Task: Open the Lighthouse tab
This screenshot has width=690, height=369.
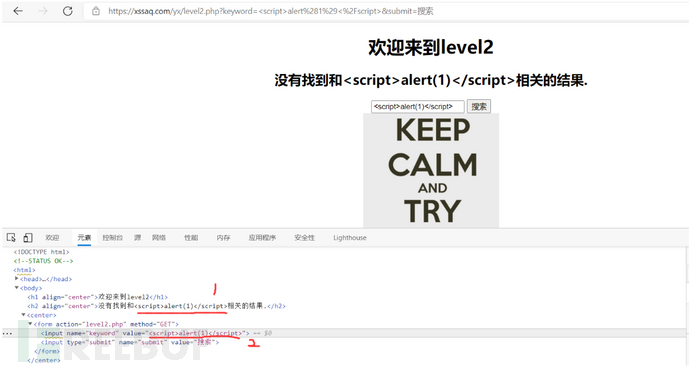Action: pos(350,237)
